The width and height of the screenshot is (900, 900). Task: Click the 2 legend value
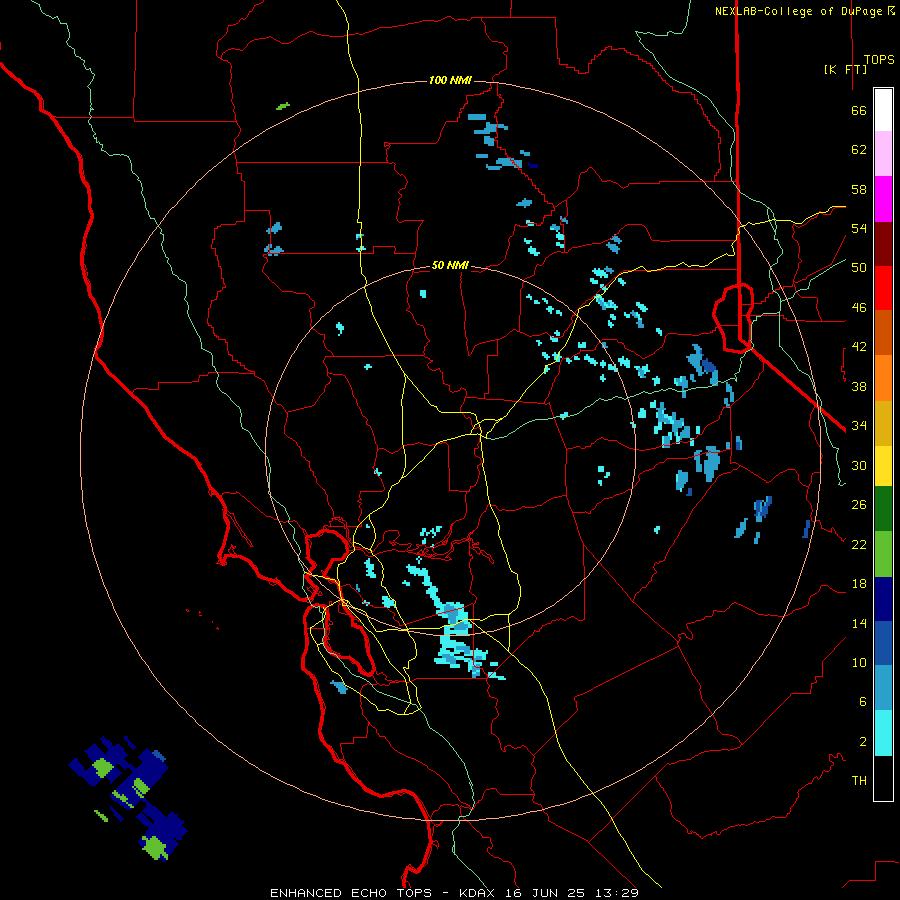(863, 742)
